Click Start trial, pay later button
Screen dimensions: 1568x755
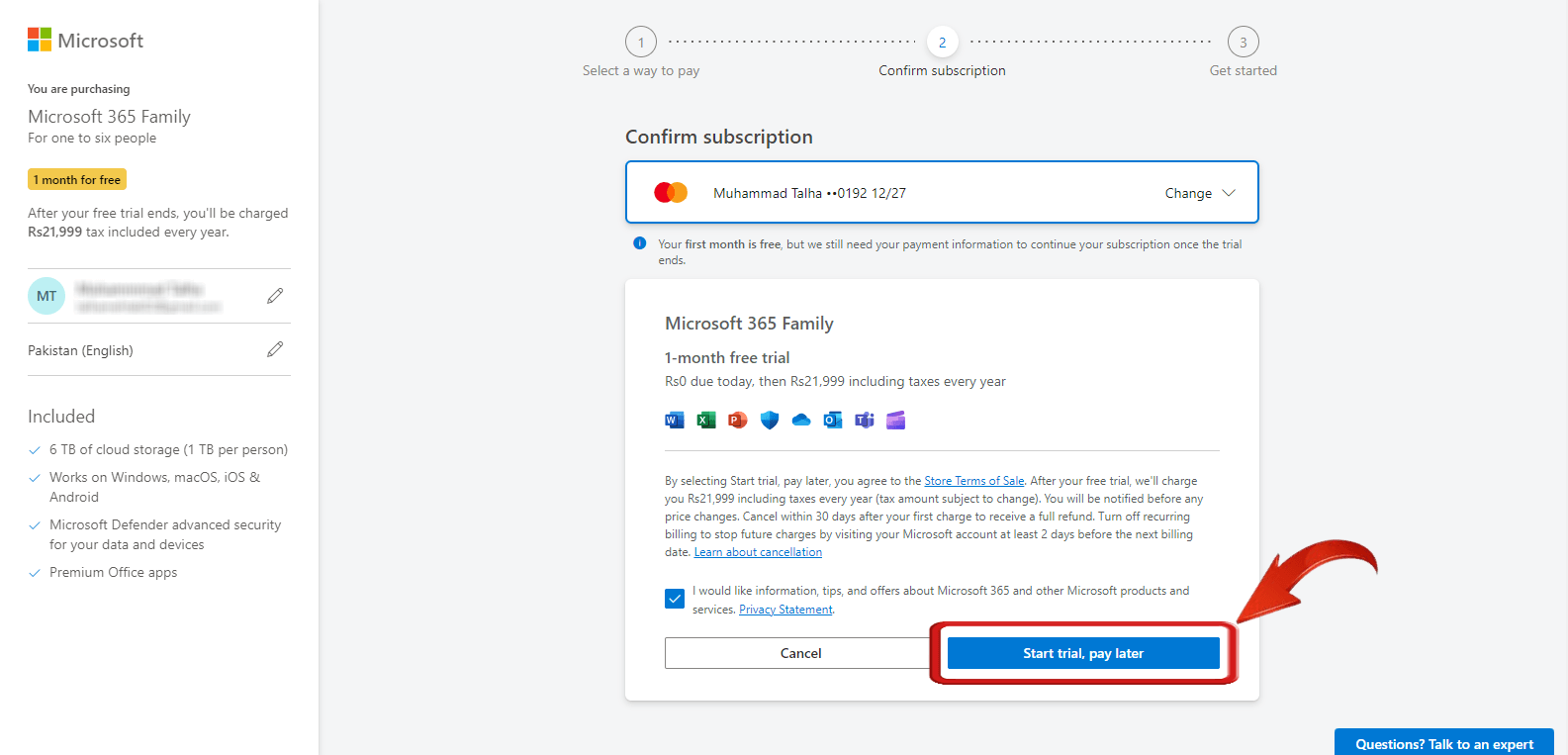point(1083,653)
